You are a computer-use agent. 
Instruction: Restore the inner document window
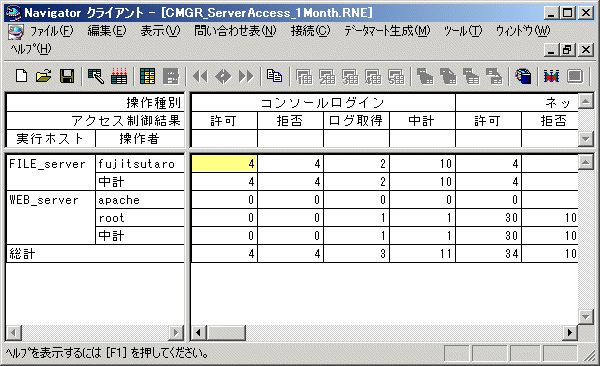pyautogui.click(x=568, y=50)
